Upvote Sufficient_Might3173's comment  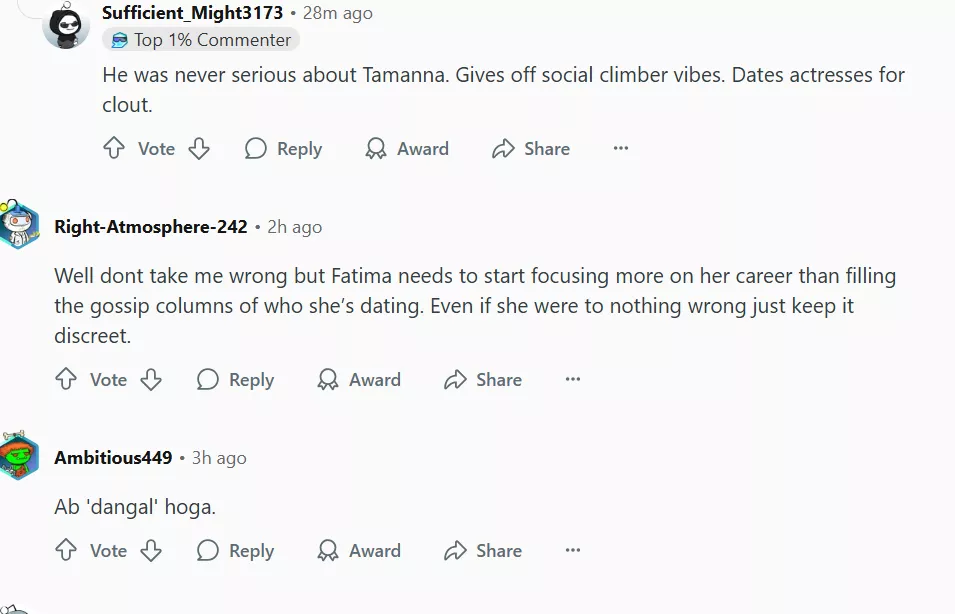(x=114, y=149)
